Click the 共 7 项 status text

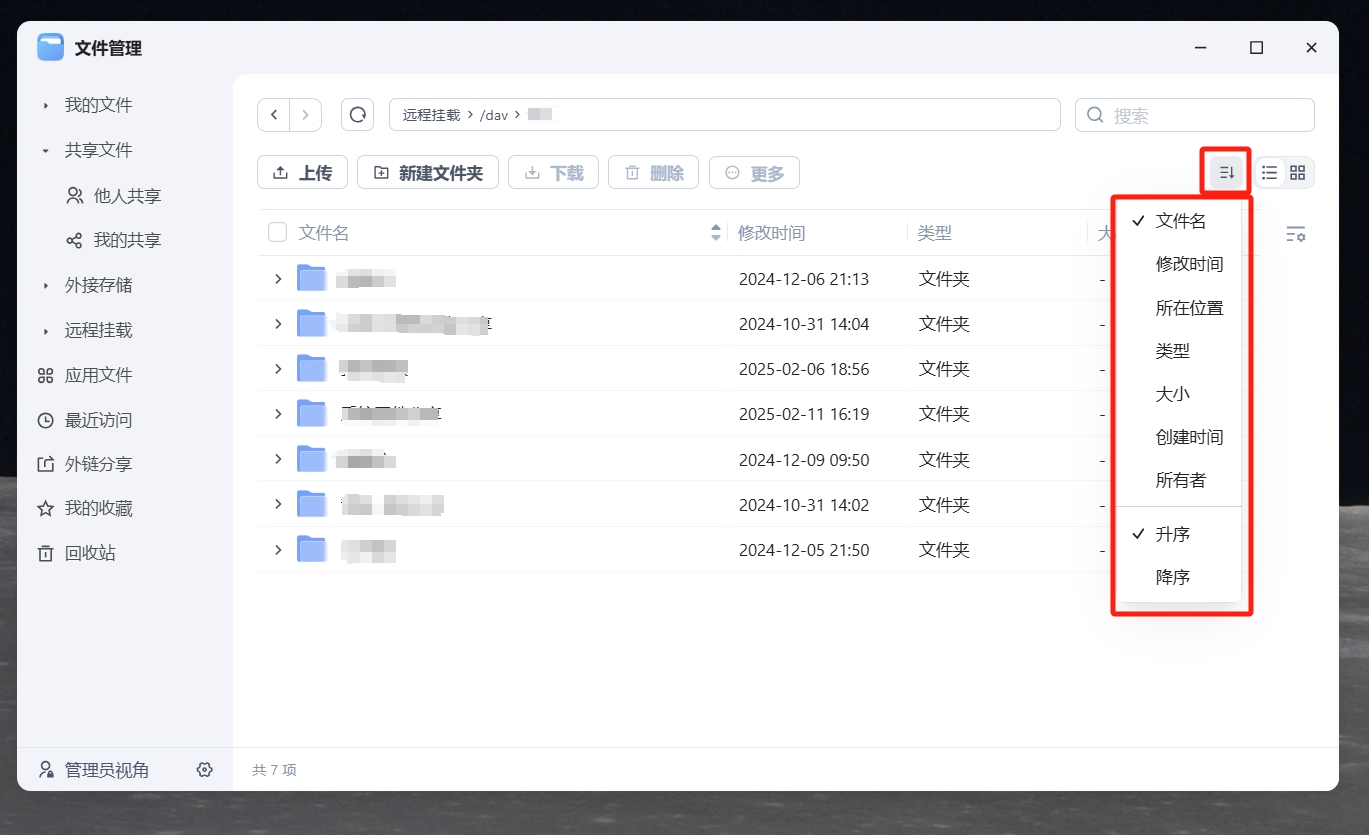pyautogui.click(x=274, y=770)
